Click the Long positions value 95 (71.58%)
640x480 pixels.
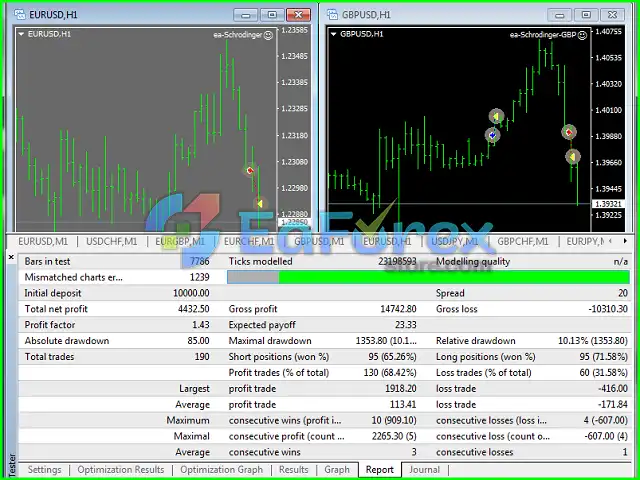(x=603, y=357)
